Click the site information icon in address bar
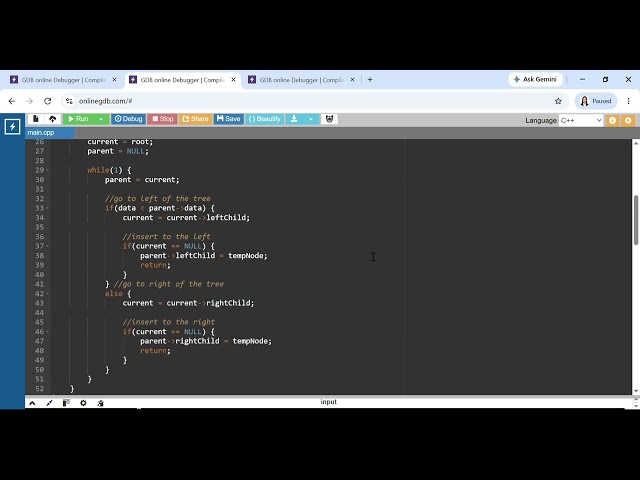This screenshot has height=480, width=640. pyautogui.click(x=69, y=101)
